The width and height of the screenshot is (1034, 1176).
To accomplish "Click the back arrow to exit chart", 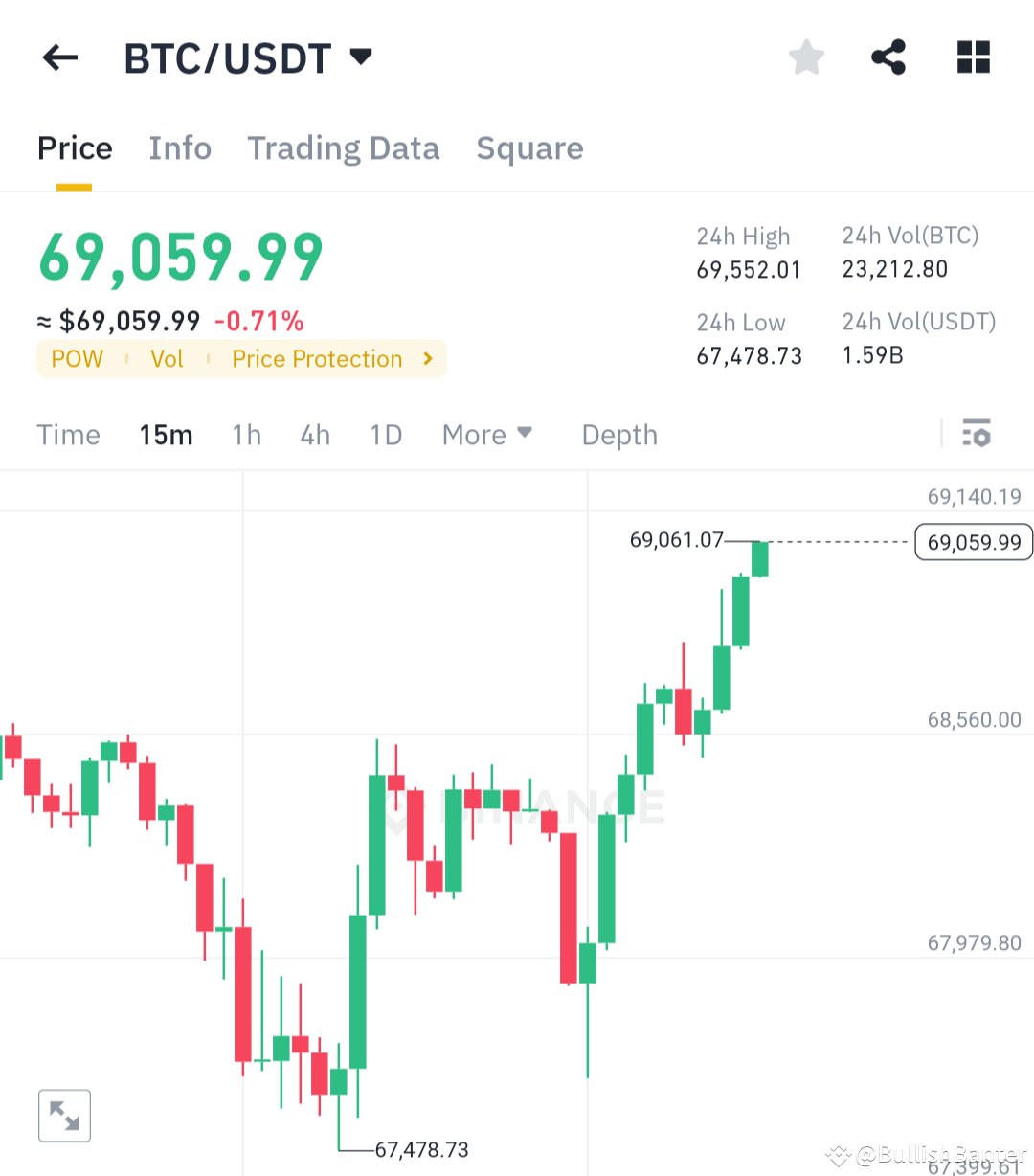I will 59,57.
